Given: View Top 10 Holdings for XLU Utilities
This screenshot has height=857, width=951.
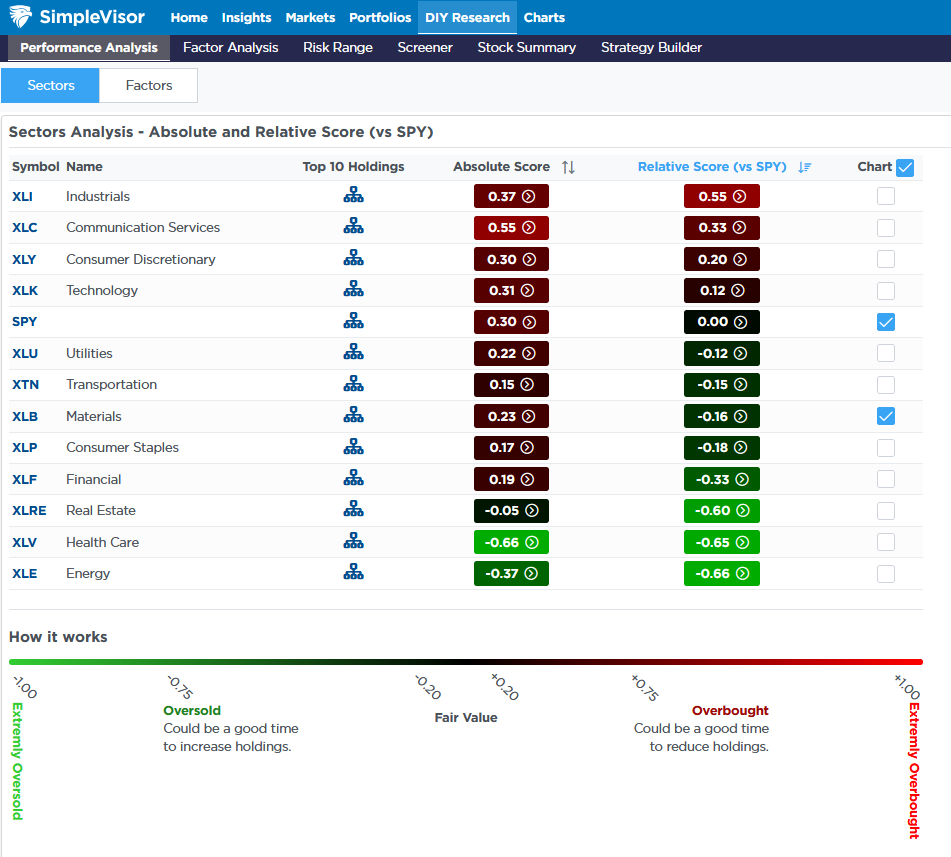Looking at the screenshot, I should click(353, 352).
